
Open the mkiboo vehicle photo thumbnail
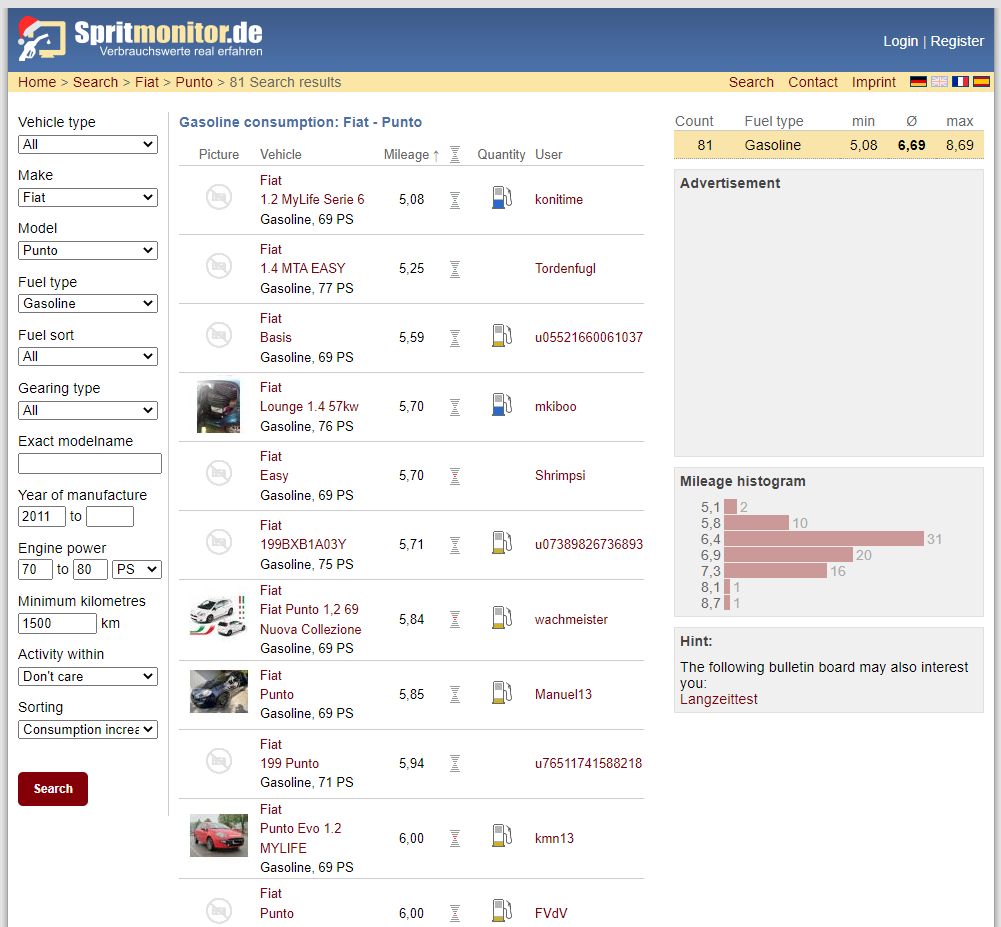[x=218, y=407]
